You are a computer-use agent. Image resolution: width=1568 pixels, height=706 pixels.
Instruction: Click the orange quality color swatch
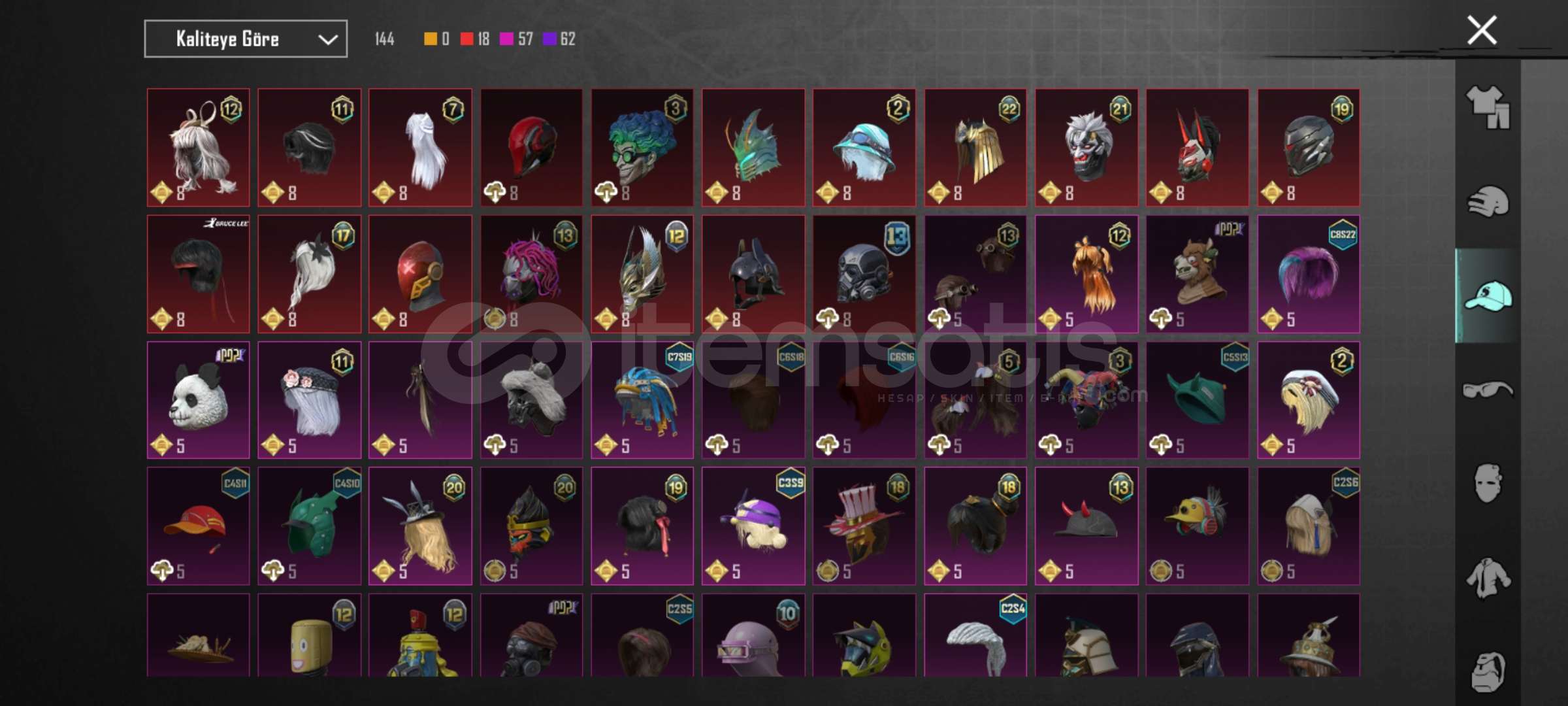click(x=430, y=39)
